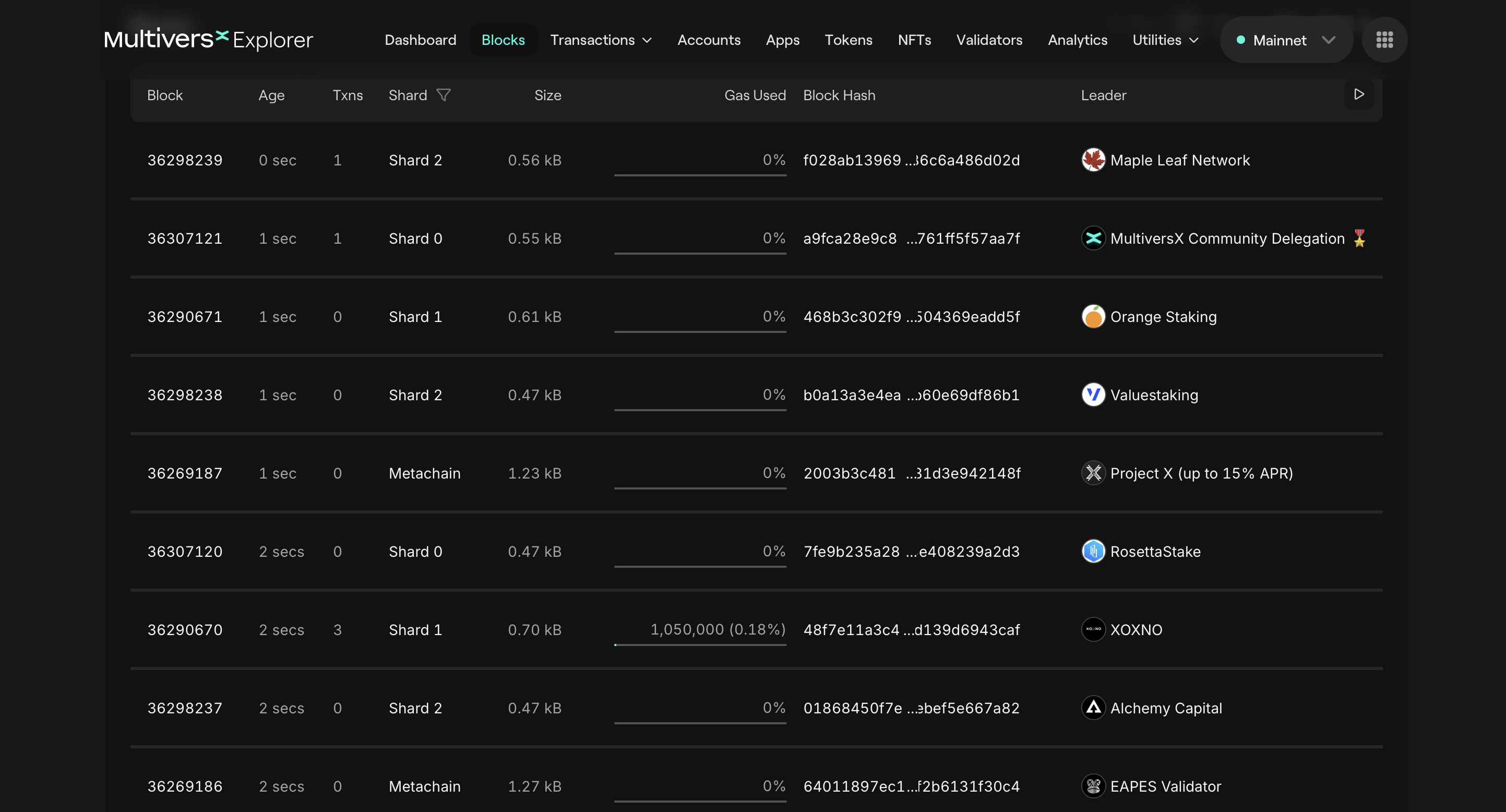Viewport: 1506px width, 812px height.
Task: Open the Apps page
Action: [x=782, y=40]
